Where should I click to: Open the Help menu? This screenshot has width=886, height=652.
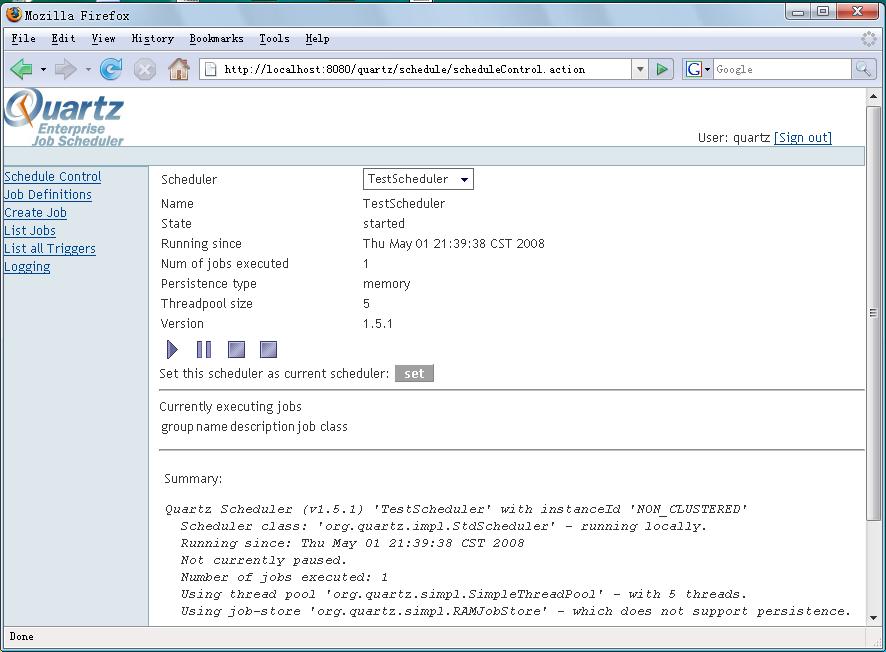317,38
